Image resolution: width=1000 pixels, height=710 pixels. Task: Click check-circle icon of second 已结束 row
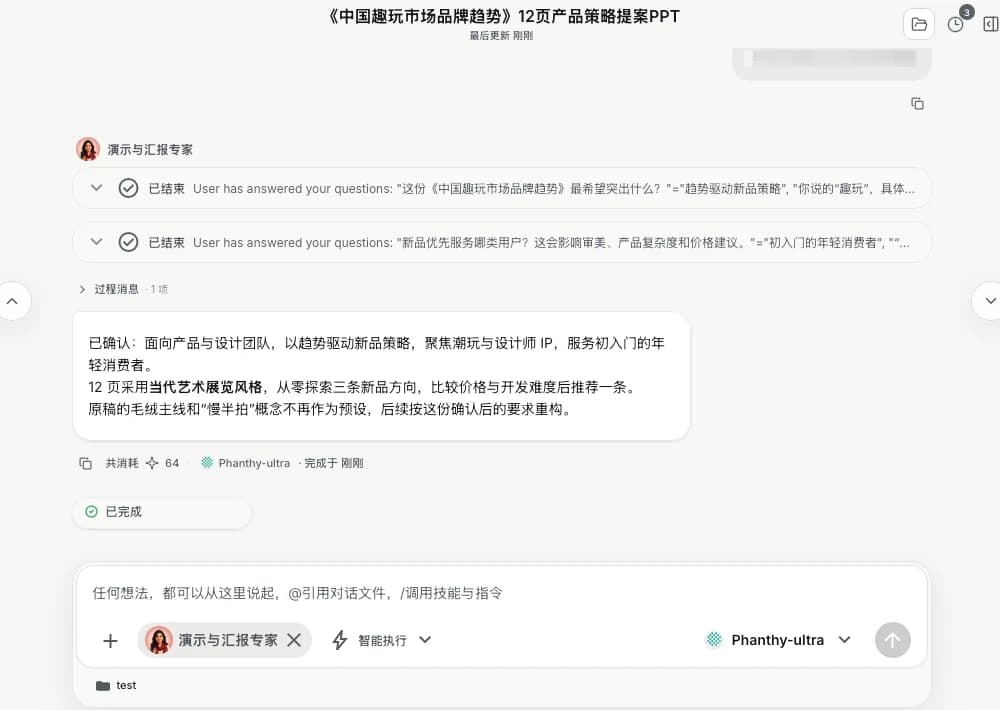[128, 242]
